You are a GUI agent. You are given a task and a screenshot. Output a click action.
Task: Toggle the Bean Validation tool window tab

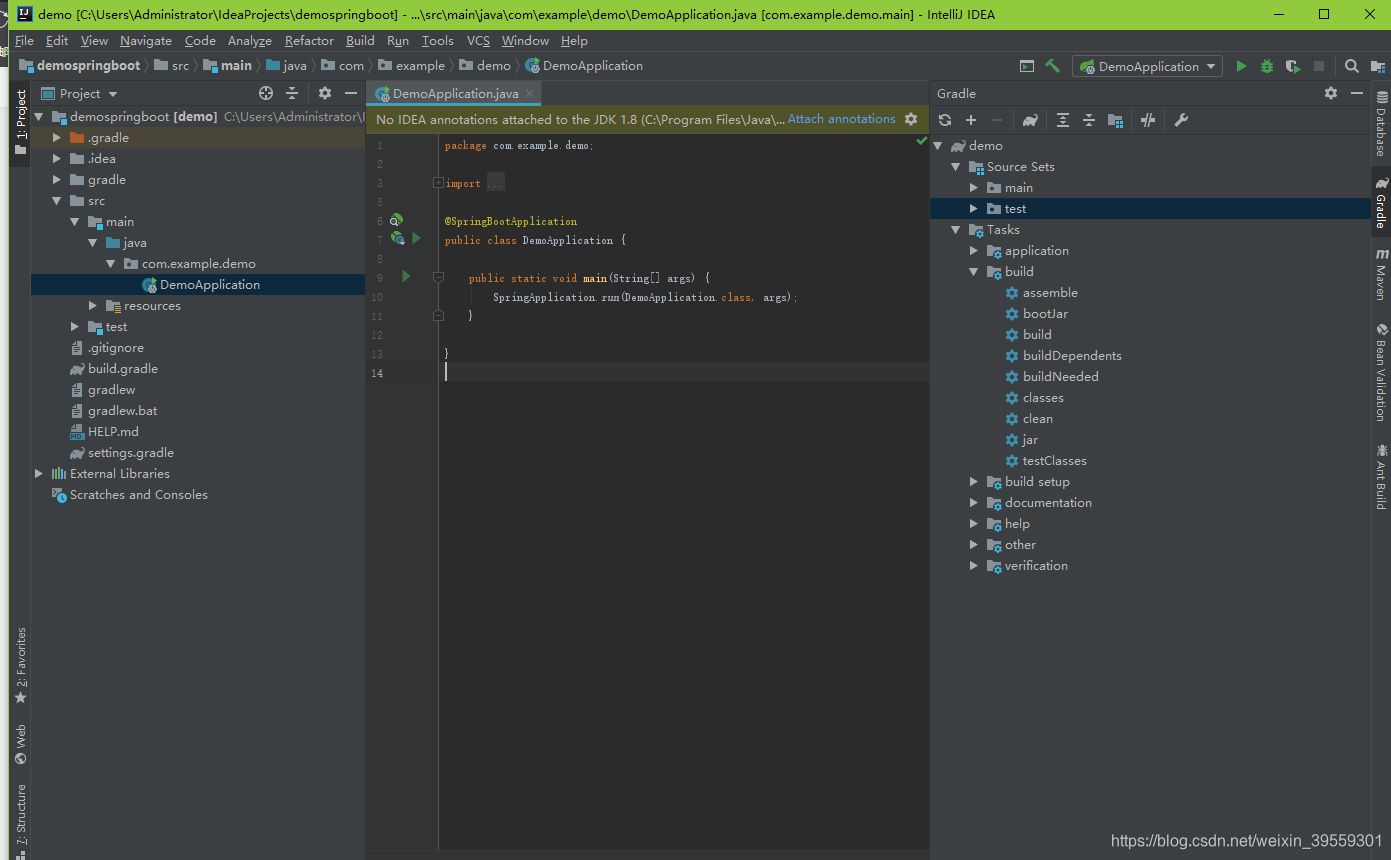click(x=1381, y=372)
